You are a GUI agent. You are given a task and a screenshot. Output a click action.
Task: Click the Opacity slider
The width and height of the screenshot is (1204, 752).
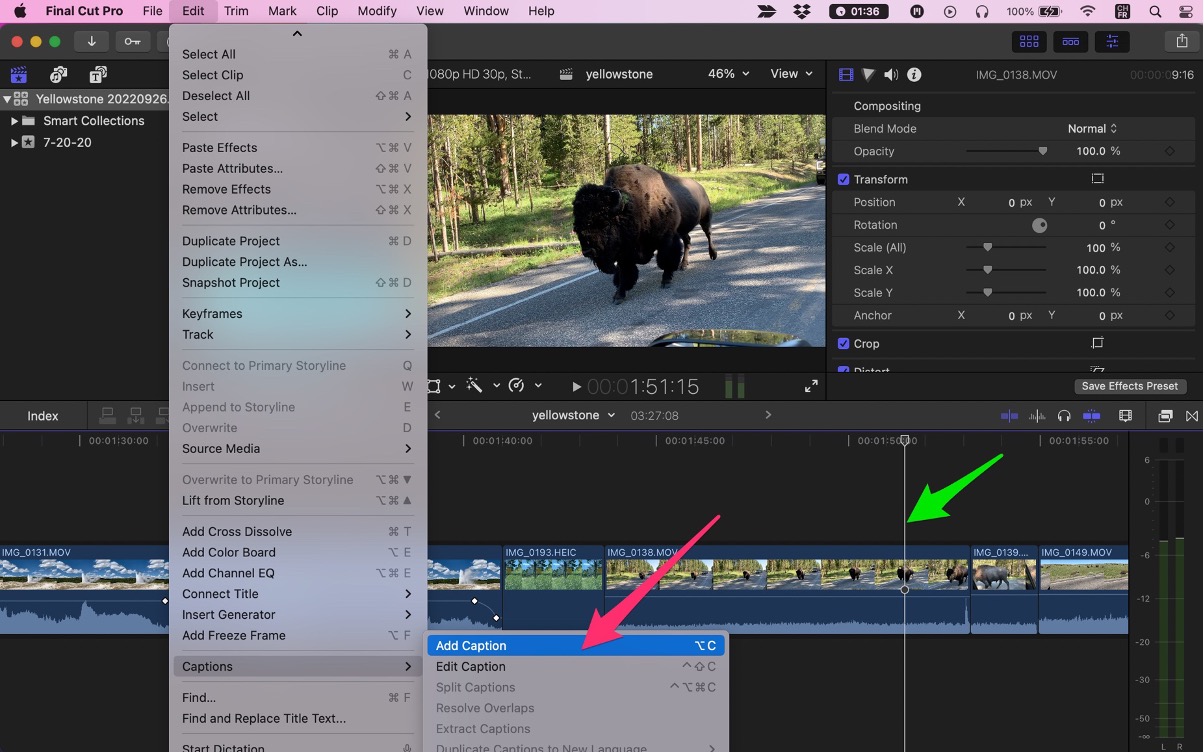point(1006,151)
